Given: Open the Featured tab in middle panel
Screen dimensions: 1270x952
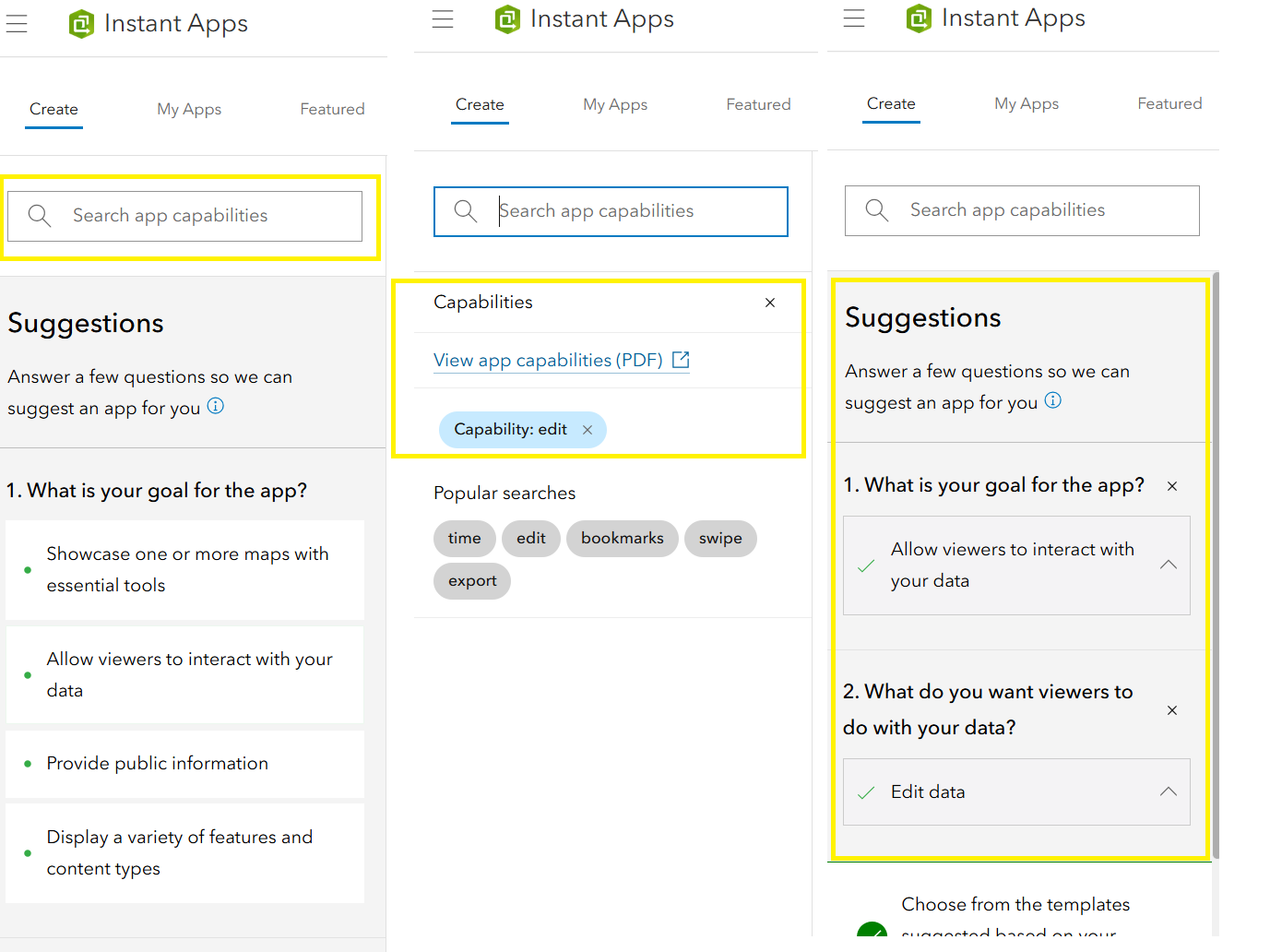Looking at the screenshot, I should click(x=758, y=104).
